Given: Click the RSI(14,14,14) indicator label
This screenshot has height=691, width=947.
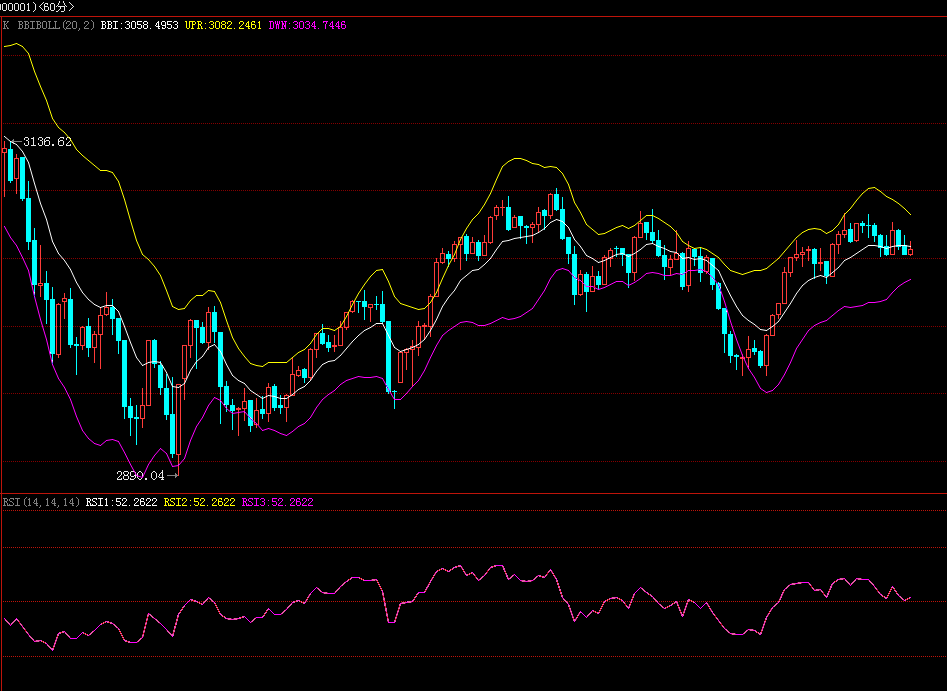Looking at the screenshot, I should coord(41,502).
